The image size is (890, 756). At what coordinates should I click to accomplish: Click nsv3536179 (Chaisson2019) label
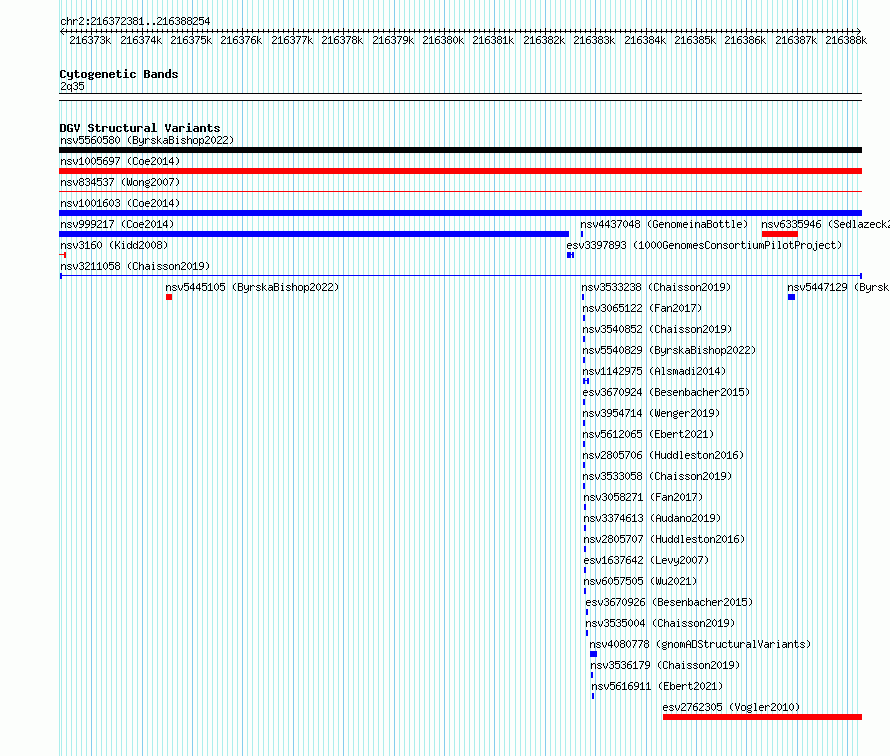click(x=665, y=665)
